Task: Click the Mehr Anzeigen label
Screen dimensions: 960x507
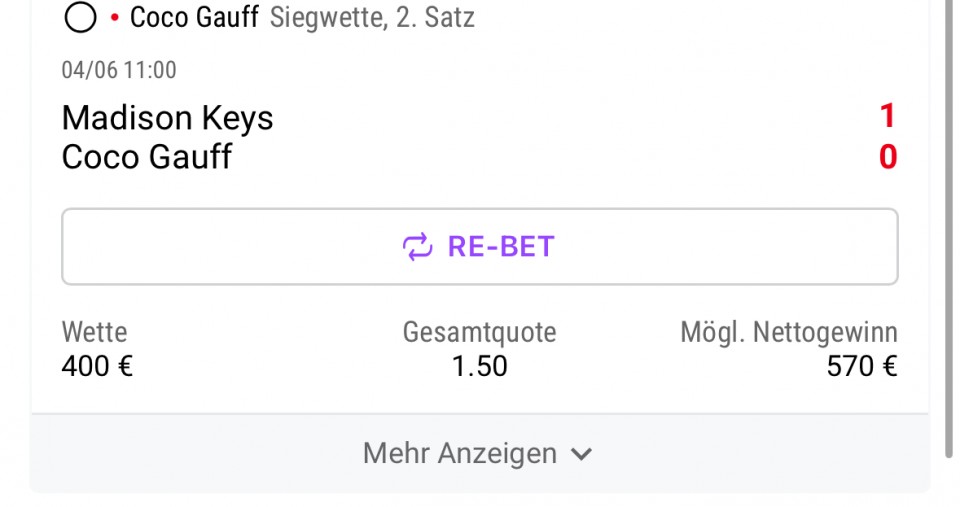Action: (x=460, y=454)
